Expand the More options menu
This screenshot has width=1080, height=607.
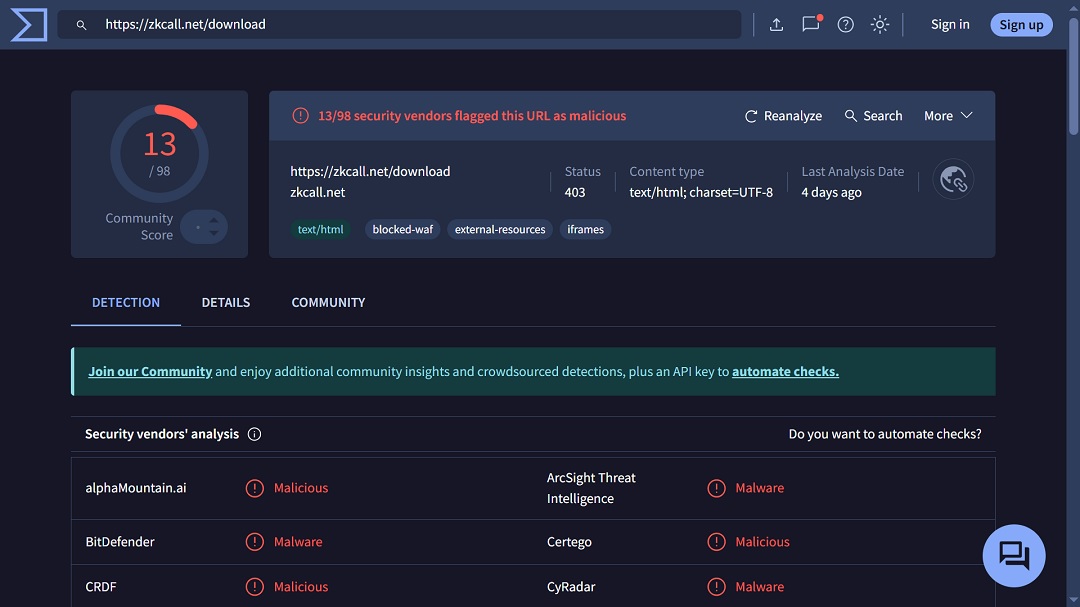click(x=946, y=115)
